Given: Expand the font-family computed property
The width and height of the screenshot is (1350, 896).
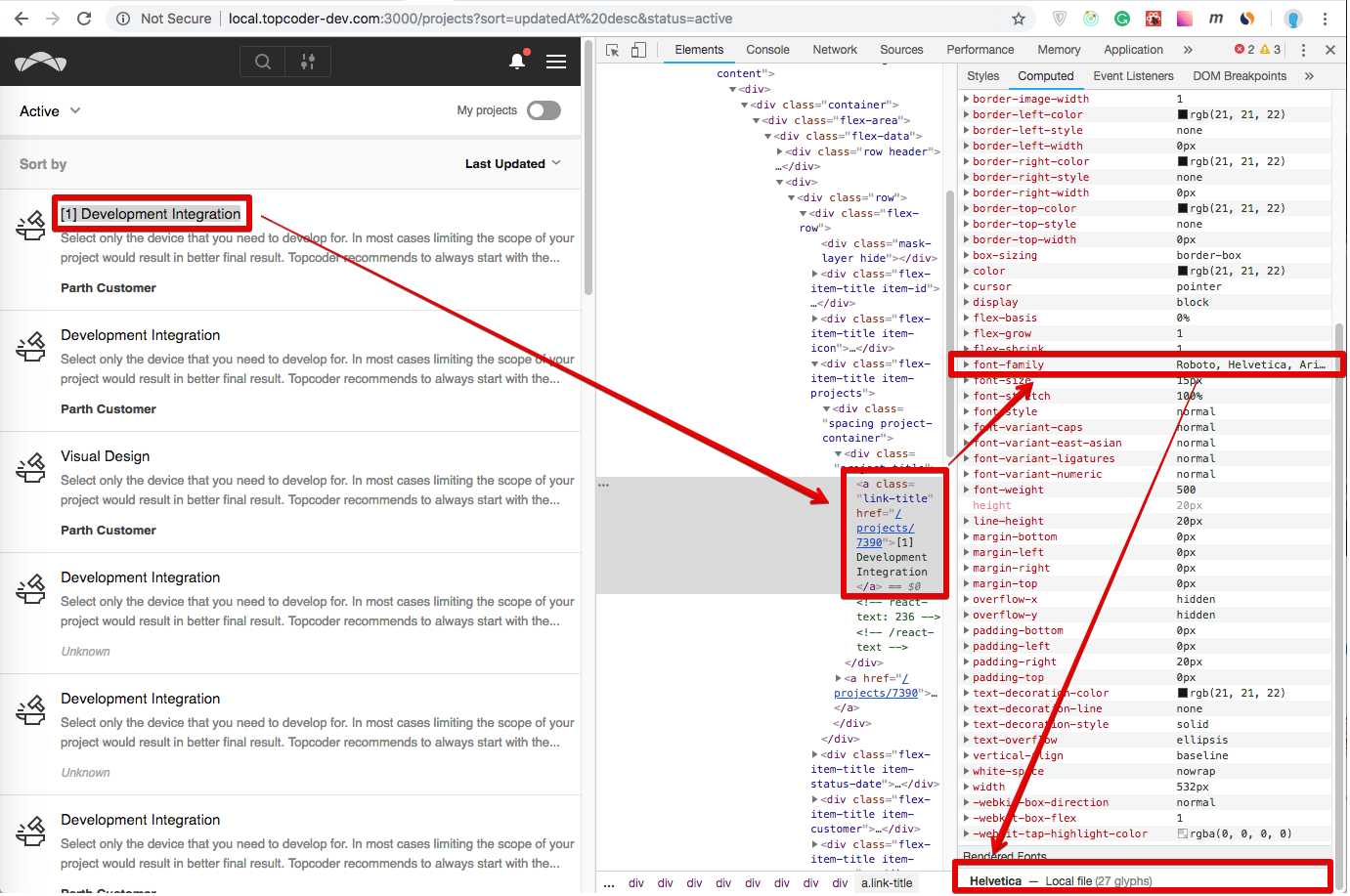Looking at the screenshot, I should click(967, 364).
